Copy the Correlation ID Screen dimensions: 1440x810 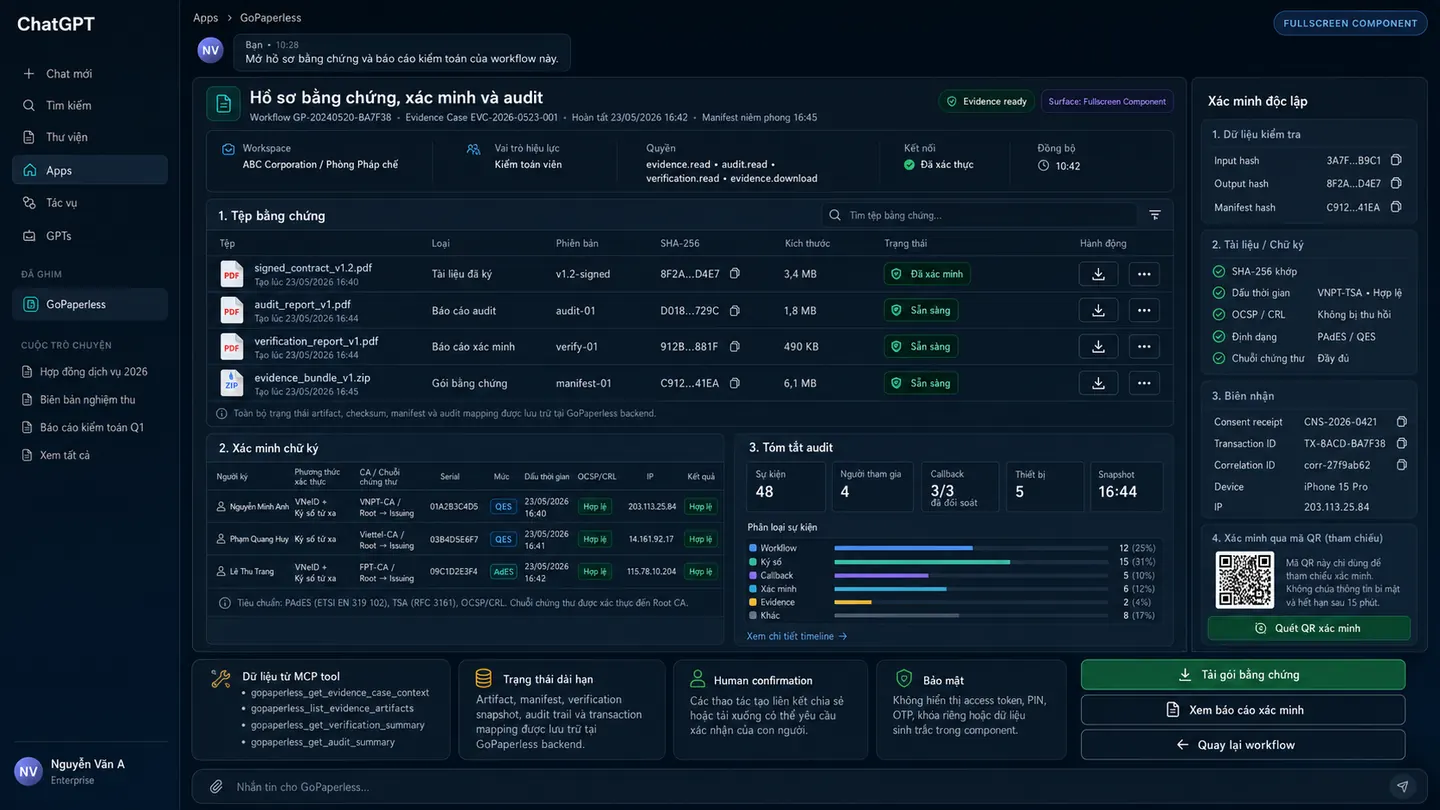tap(1401, 465)
